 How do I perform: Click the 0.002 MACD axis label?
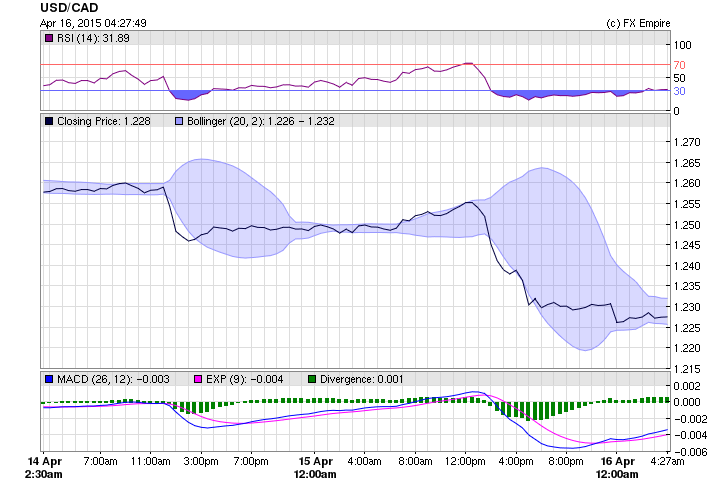[687, 386]
